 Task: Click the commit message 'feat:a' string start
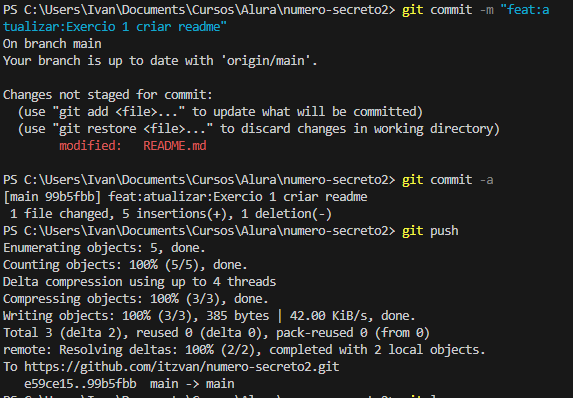pyautogui.click(x=525, y=10)
